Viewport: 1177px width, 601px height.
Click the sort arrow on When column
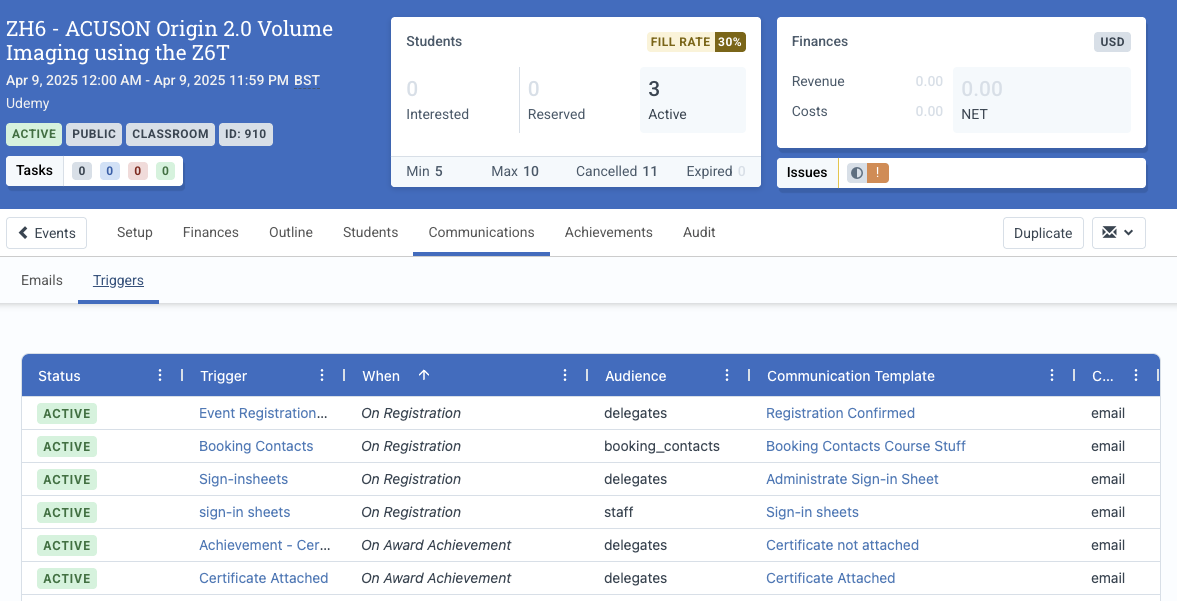(424, 375)
